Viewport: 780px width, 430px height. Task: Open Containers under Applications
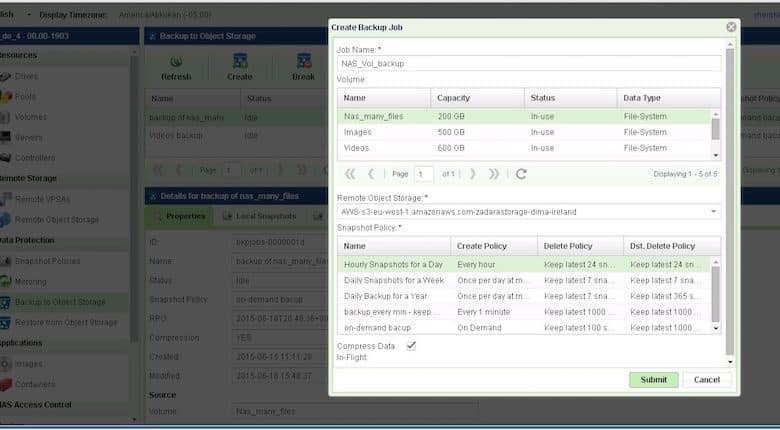pos(35,384)
